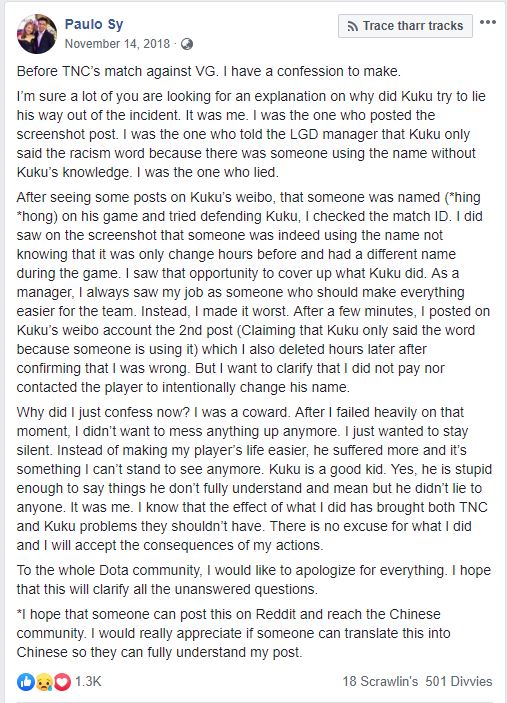Click the 'To the whole Dota community' paragraph
The width and height of the screenshot is (507, 703).
254,579
